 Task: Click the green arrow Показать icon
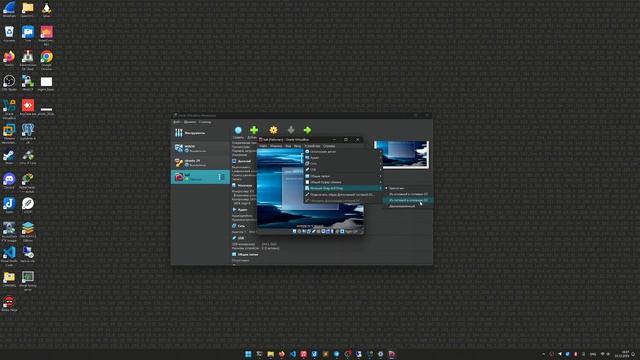tap(307, 130)
